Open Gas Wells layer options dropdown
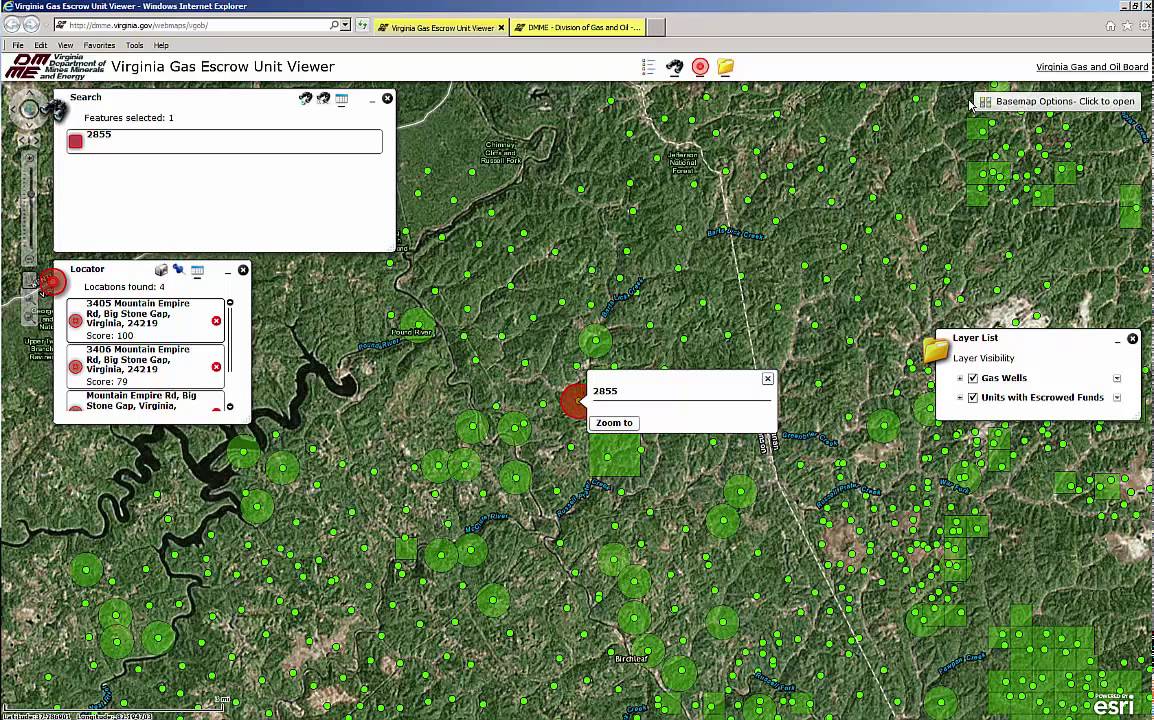Image resolution: width=1154 pixels, height=720 pixels. click(1117, 378)
